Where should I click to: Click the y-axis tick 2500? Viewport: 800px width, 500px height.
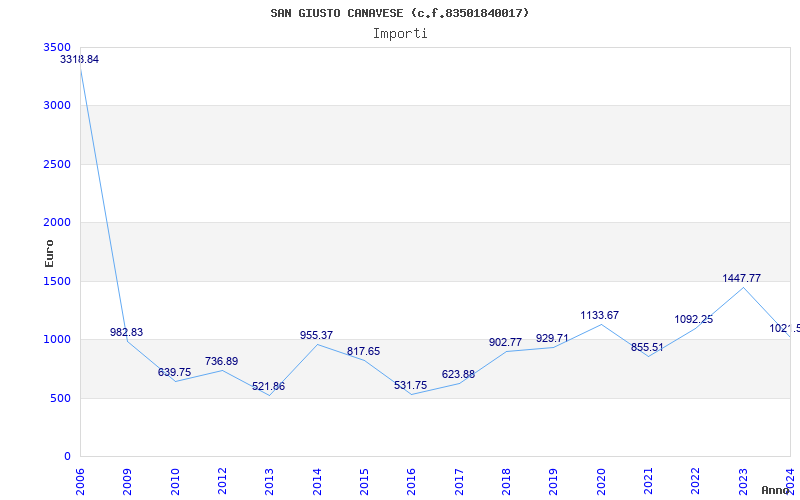(57, 164)
